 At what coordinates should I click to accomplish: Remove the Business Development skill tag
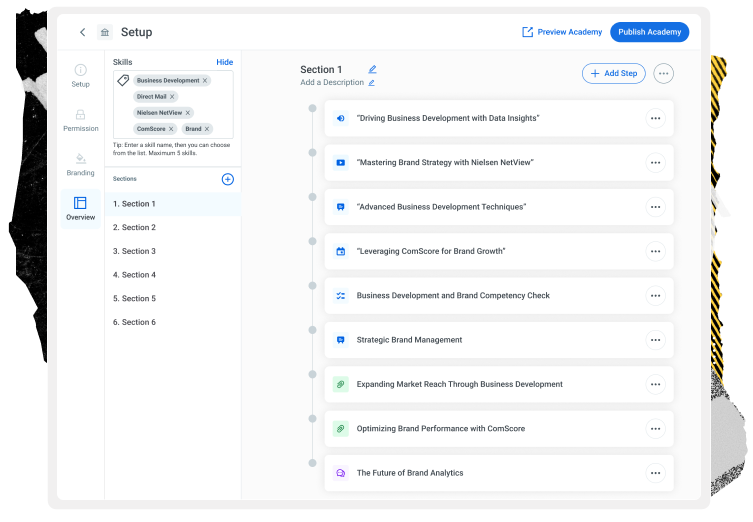click(205, 81)
